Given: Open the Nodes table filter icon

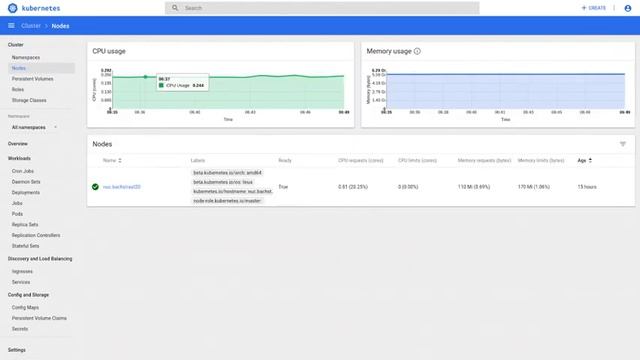Looking at the screenshot, I should [x=623, y=144].
